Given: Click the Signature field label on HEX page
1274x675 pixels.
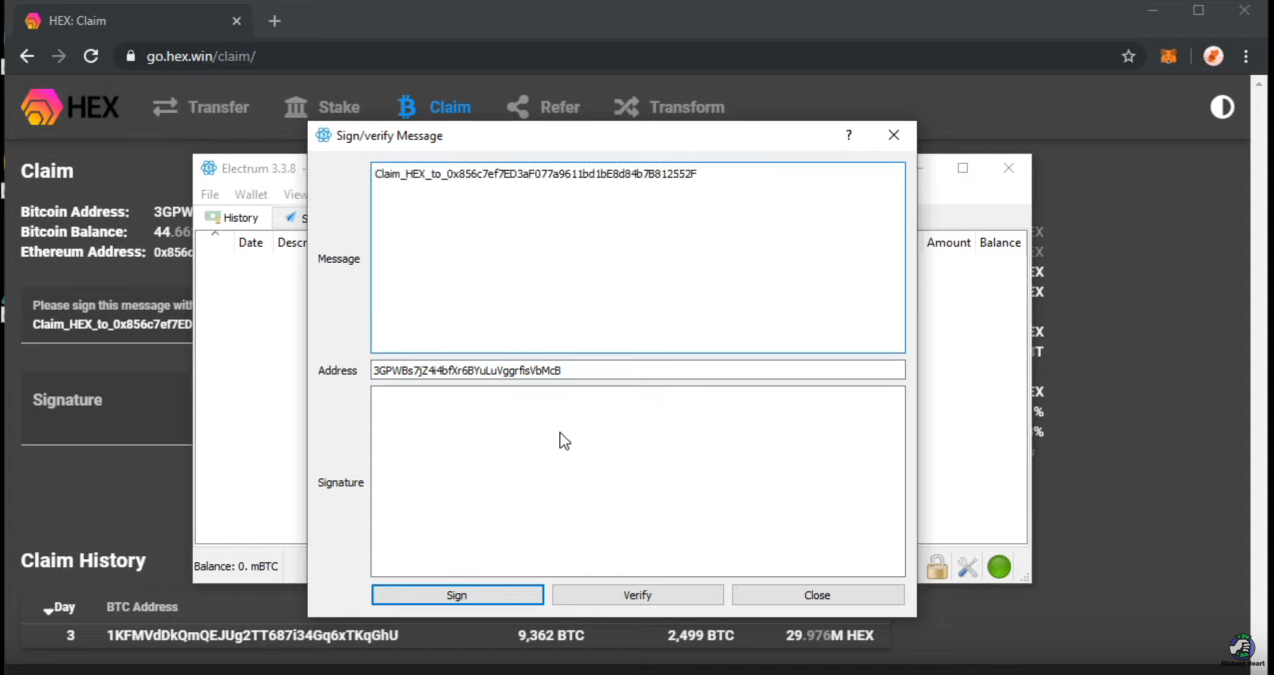Looking at the screenshot, I should click(x=67, y=400).
